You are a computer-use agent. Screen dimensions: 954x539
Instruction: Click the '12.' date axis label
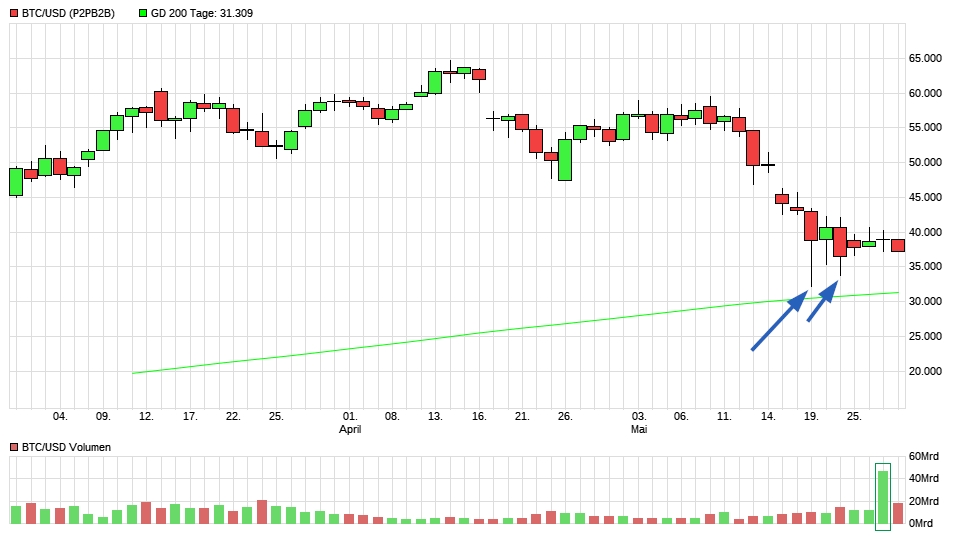click(146, 417)
